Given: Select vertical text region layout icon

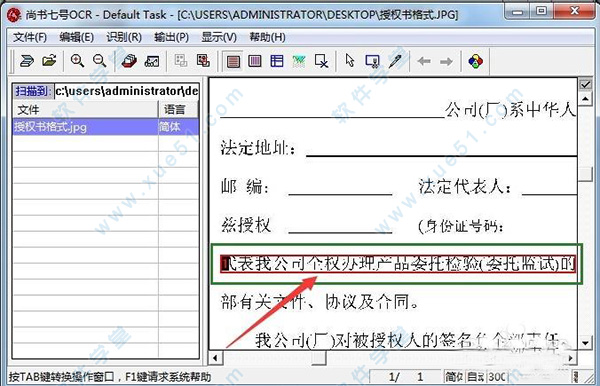Looking at the screenshot, I should tap(255, 61).
